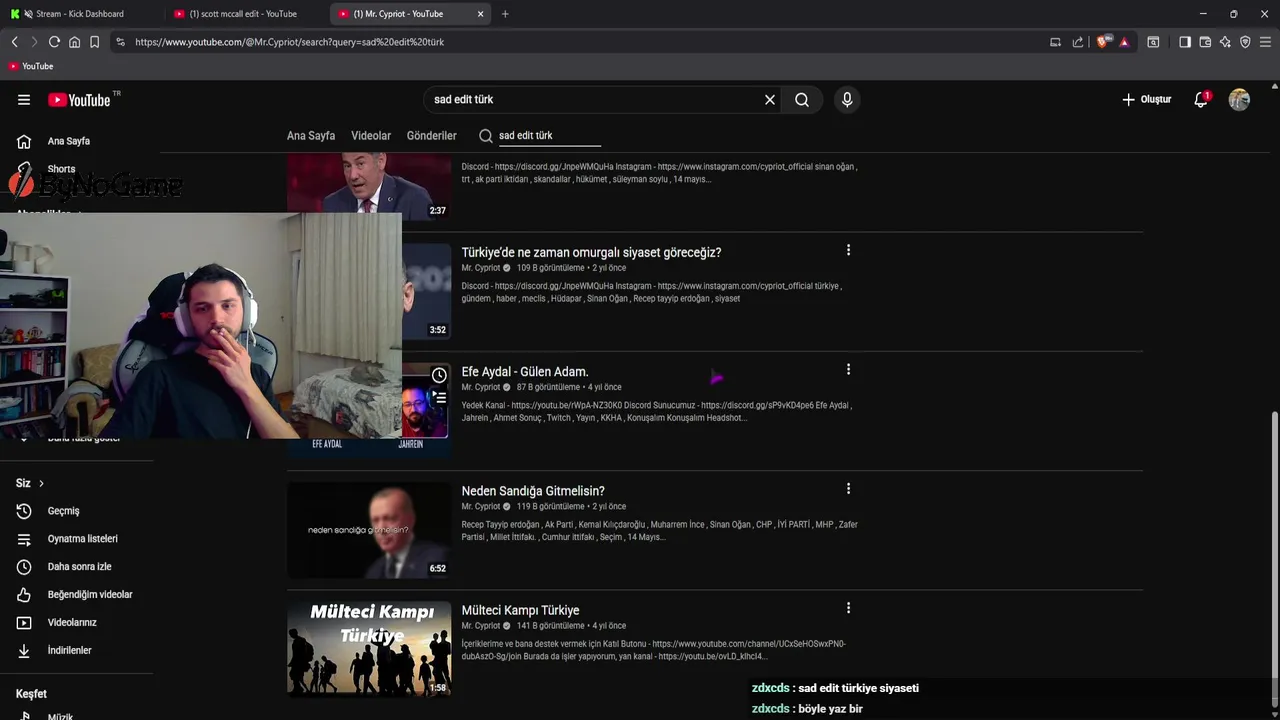
Task: Open the Oluştur create button
Action: click(1147, 100)
